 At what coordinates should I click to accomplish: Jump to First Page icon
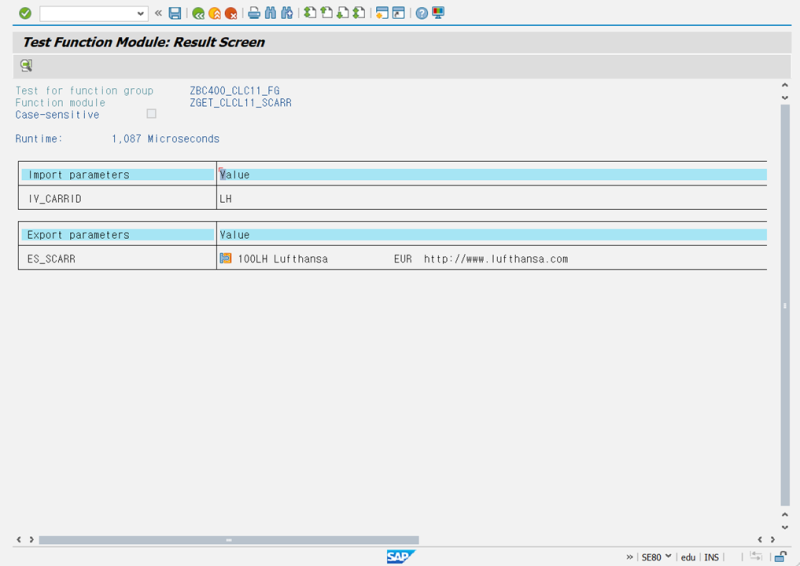click(x=310, y=13)
